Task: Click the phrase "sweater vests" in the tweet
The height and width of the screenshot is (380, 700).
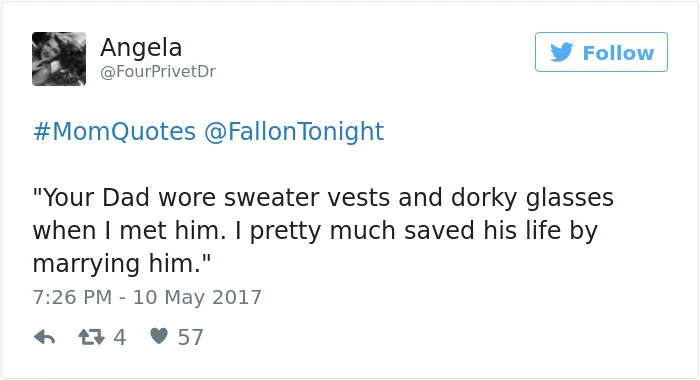Action: 307,197
